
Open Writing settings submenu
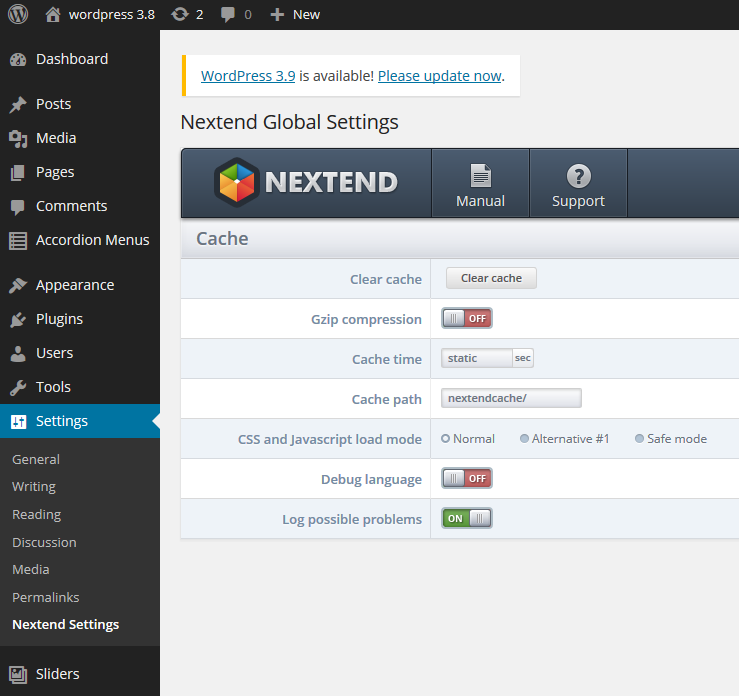(33, 487)
